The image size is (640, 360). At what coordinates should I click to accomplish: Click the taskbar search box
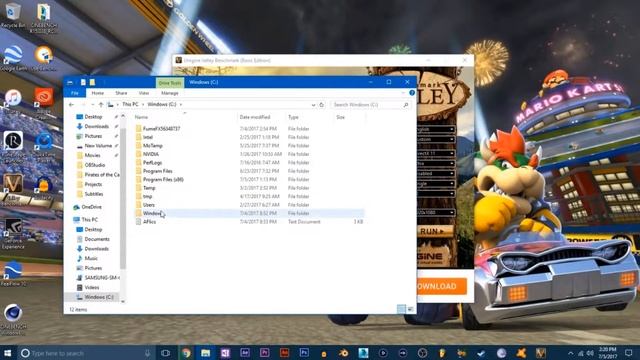click(x=86, y=353)
